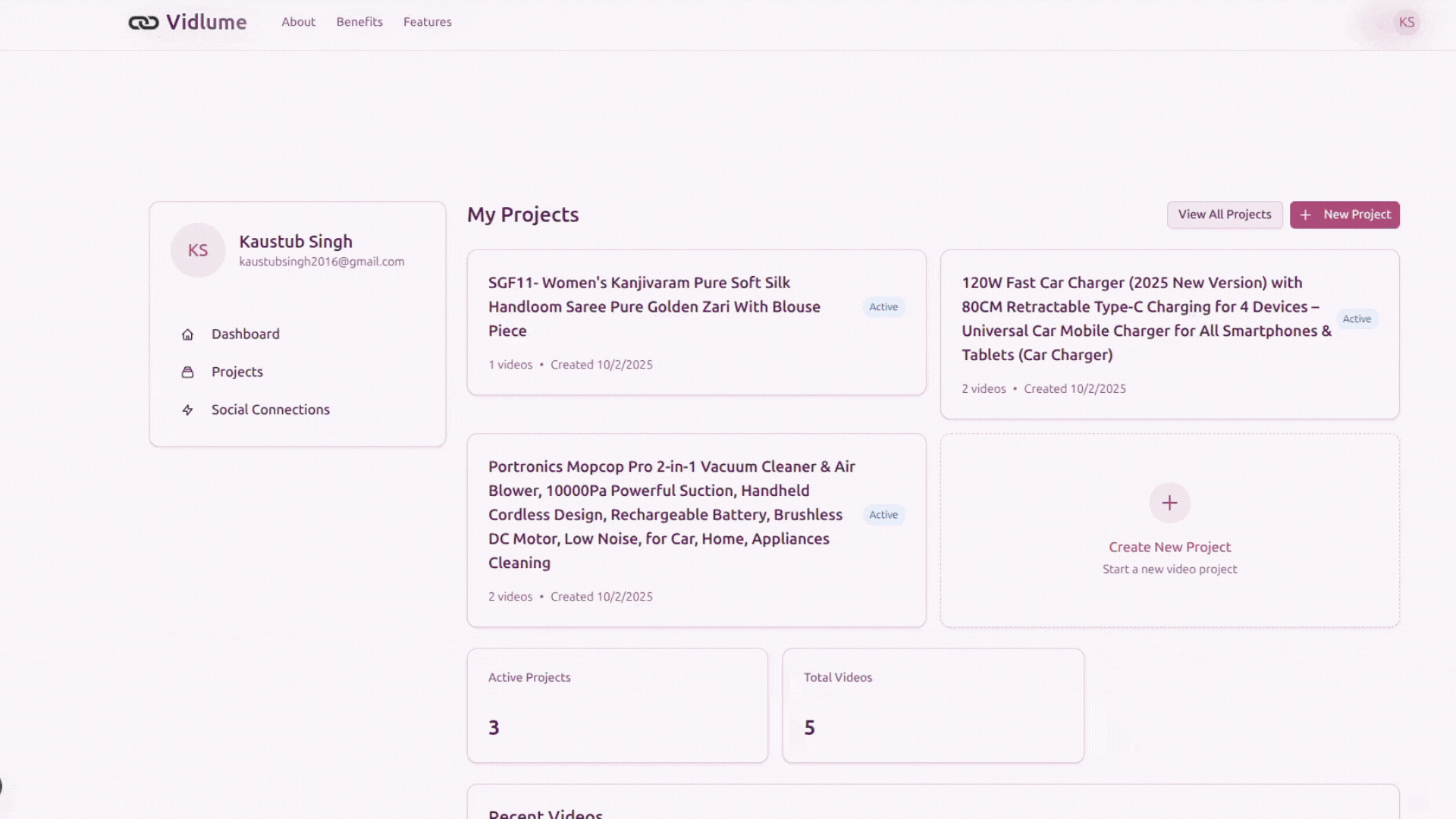
Task: Click the Active badge on the Car Charger project
Action: coord(1356,319)
